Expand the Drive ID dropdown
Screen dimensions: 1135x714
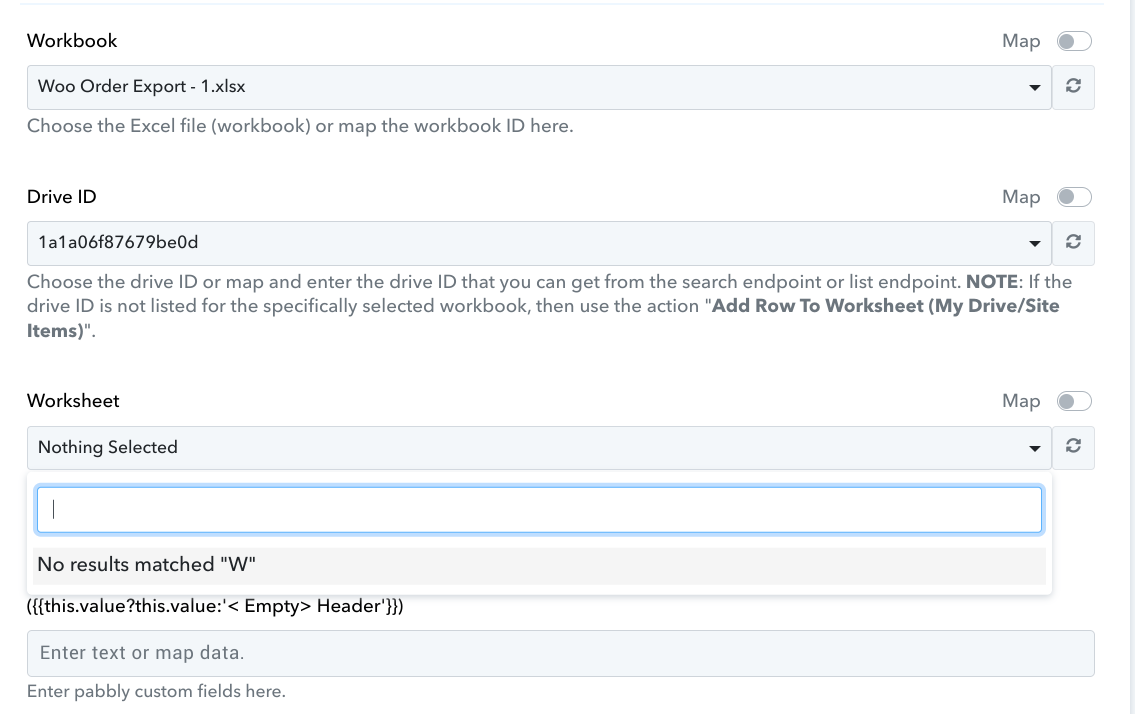pos(539,243)
